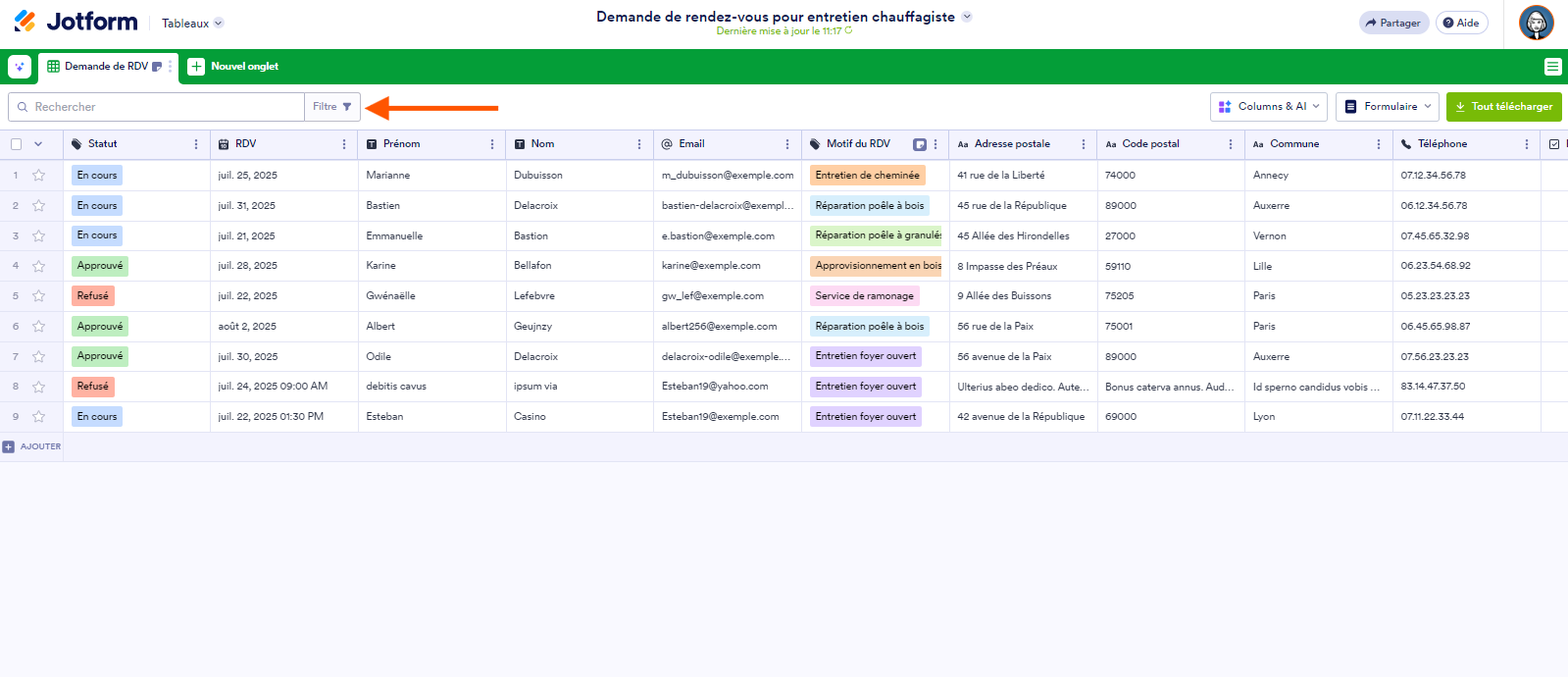
Task: Click the form icon in Motif du RDV header
Action: click(920, 144)
